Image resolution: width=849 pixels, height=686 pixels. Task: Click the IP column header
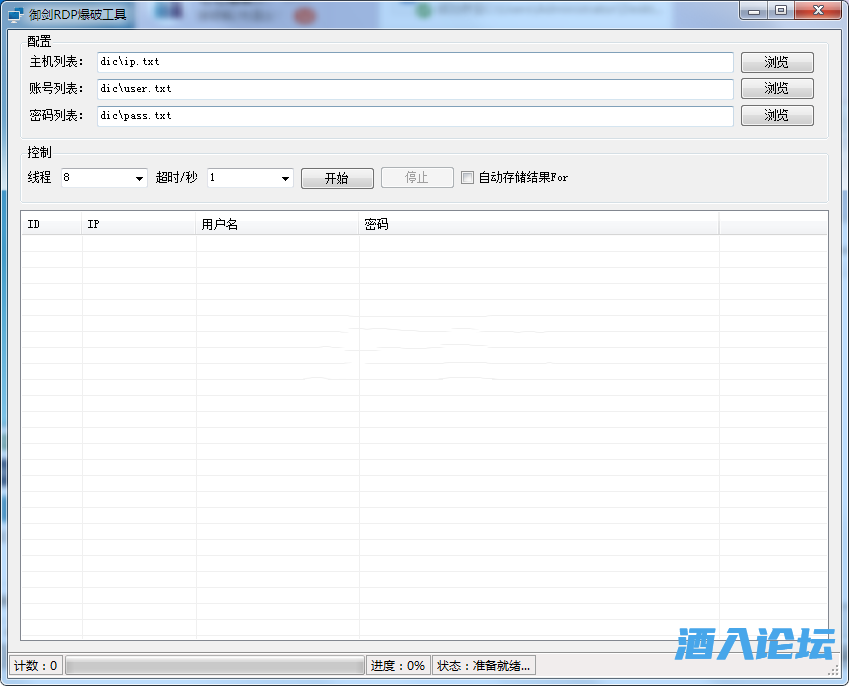tap(139, 224)
